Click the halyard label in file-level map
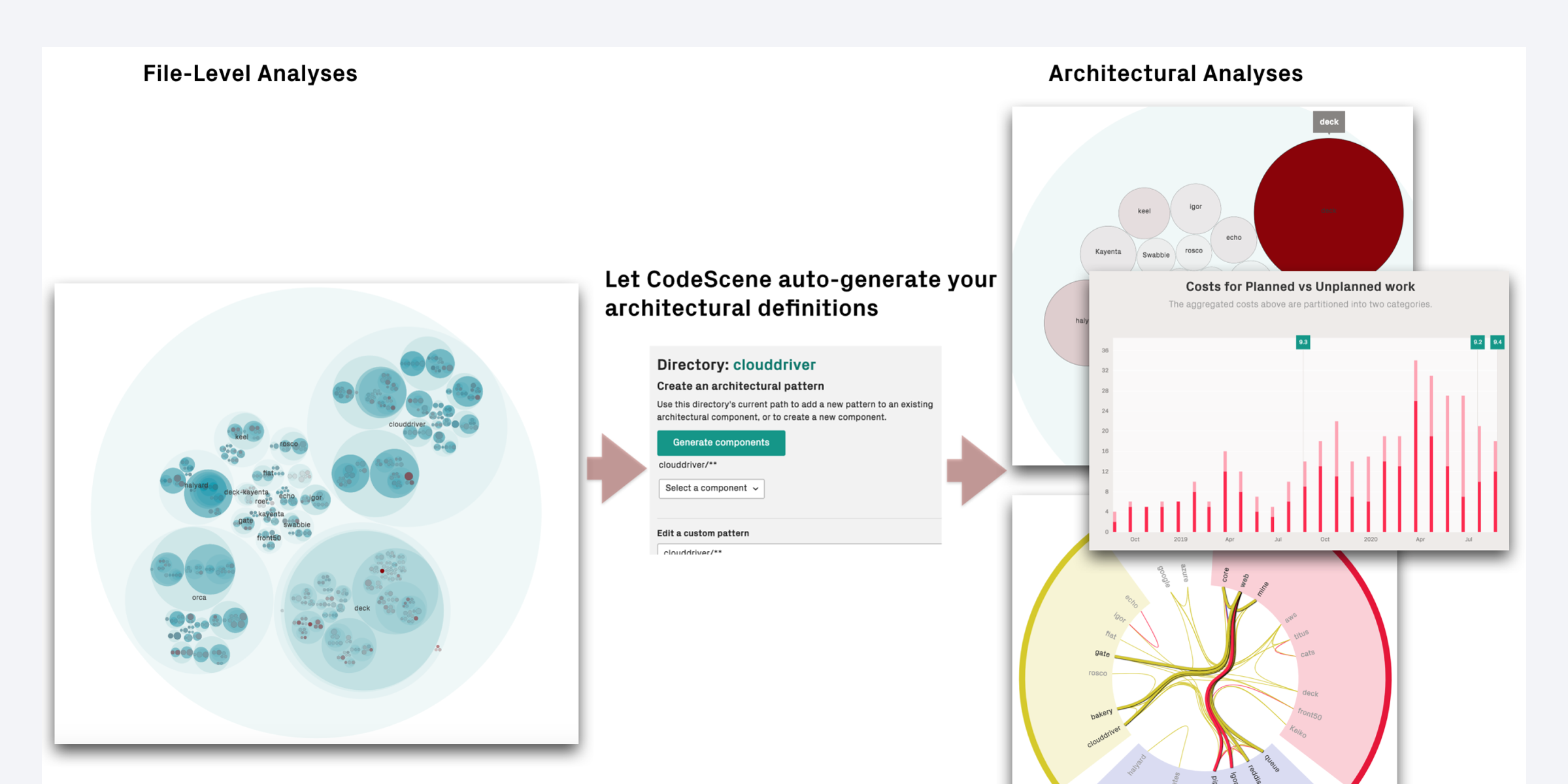The image size is (1568, 784). [x=196, y=485]
